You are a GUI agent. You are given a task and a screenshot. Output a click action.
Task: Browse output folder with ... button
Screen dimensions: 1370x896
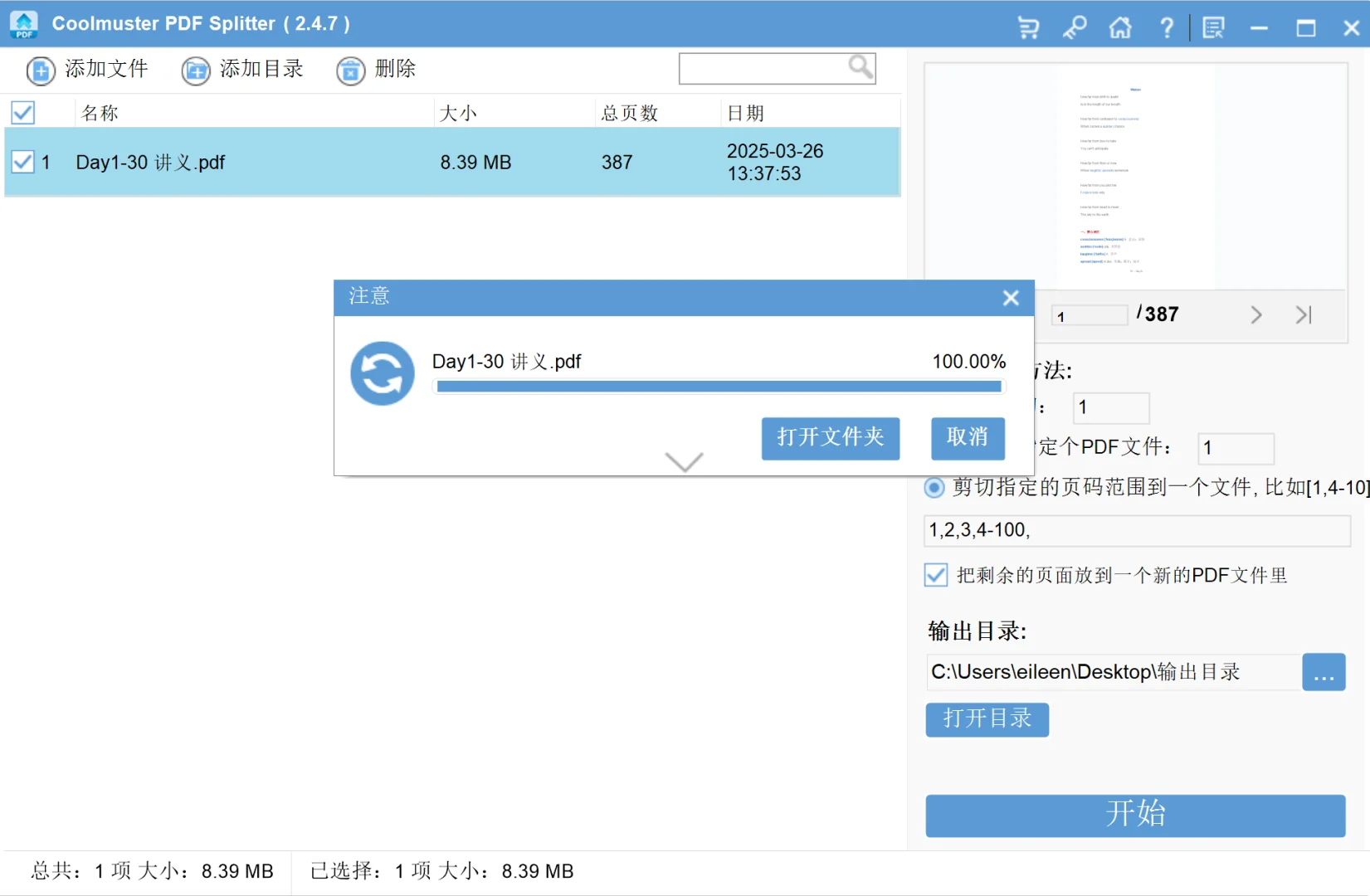(1324, 672)
